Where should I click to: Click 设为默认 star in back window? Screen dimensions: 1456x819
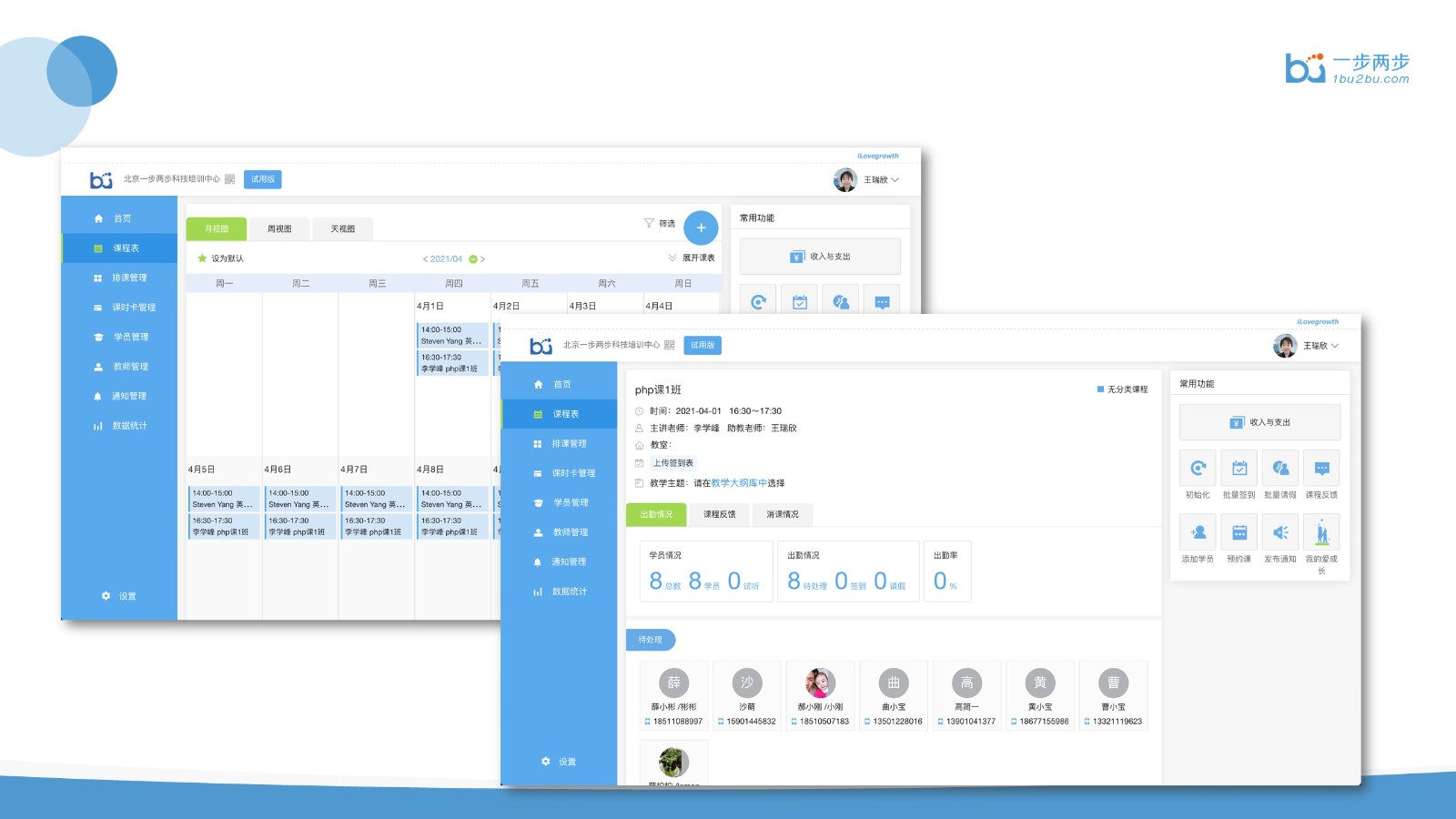click(x=202, y=258)
